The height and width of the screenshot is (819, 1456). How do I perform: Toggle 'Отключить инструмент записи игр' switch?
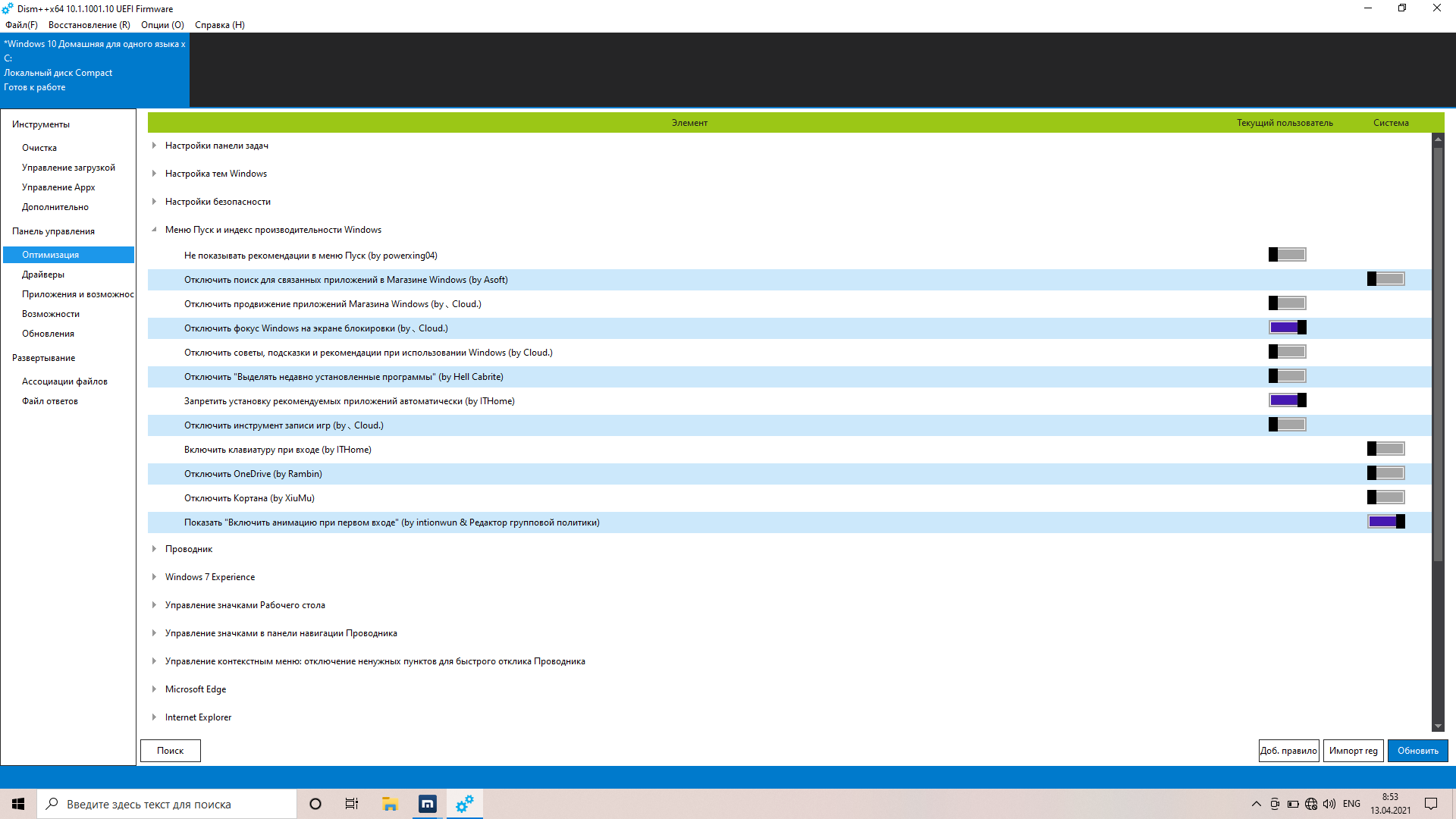pyautogui.click(x=1288, y=425)
